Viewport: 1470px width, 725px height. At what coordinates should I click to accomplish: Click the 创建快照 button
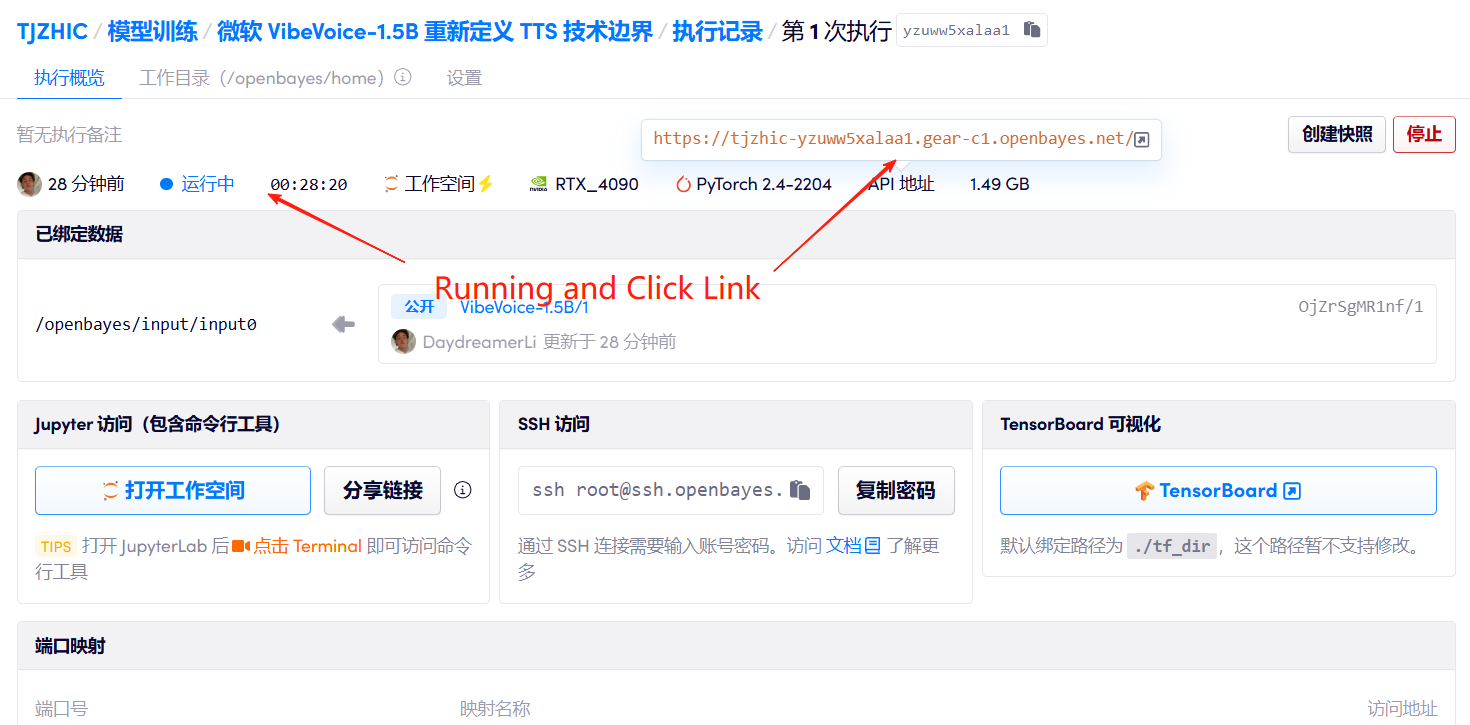click(x=1336, y=134)
